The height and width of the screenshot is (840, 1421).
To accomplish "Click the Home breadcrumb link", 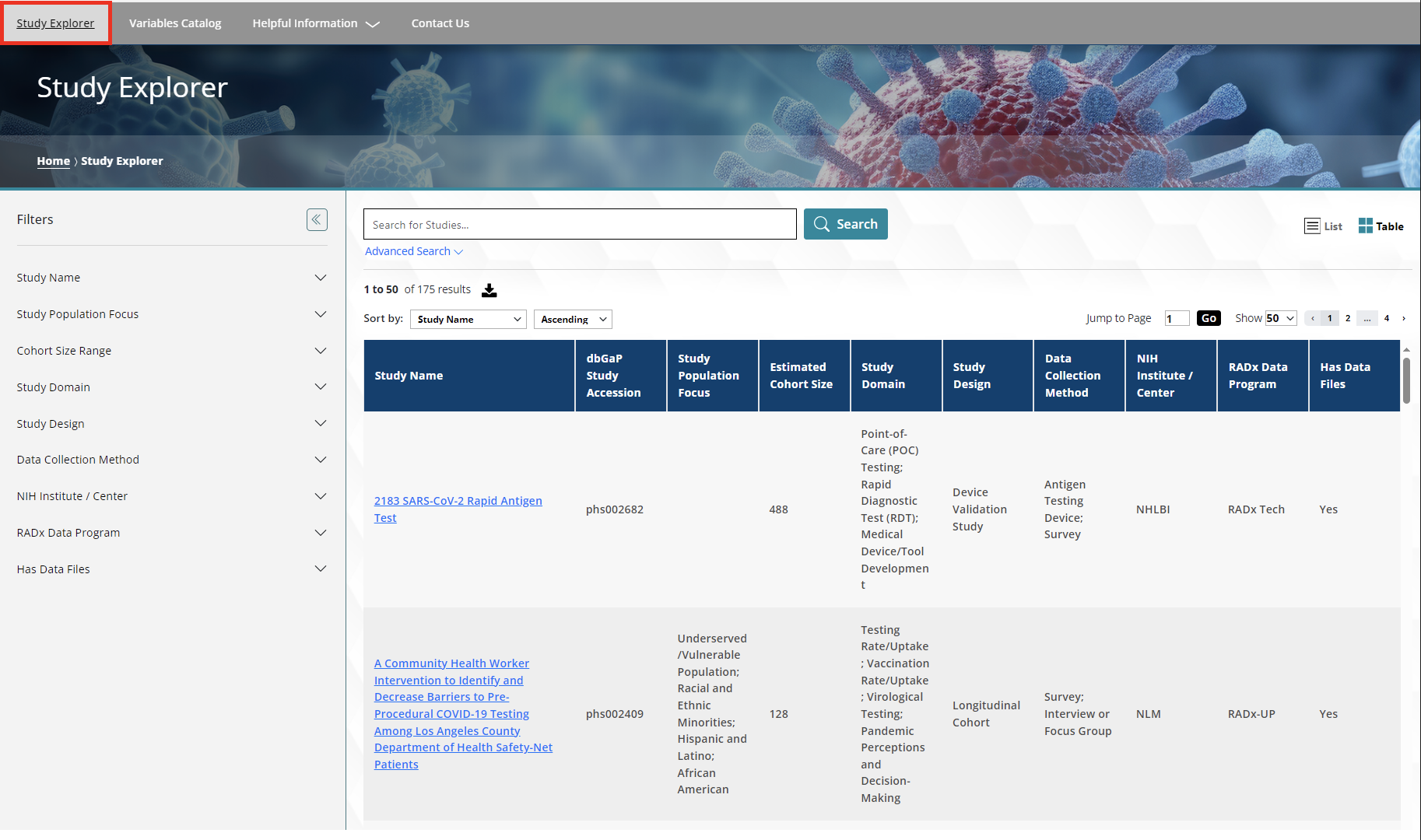I will click(54, 161).
